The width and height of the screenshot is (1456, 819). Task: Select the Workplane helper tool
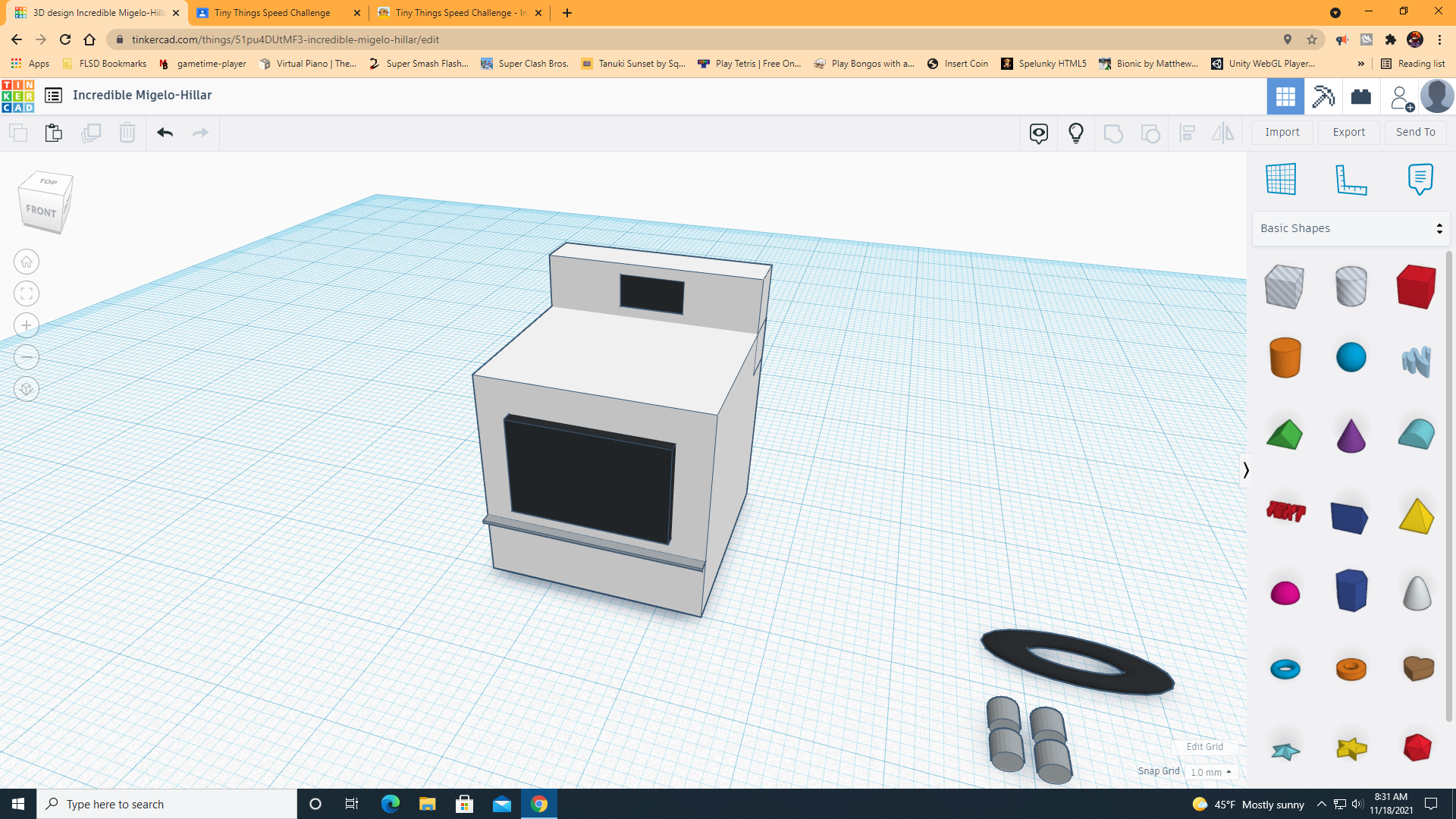[1282, 179]
